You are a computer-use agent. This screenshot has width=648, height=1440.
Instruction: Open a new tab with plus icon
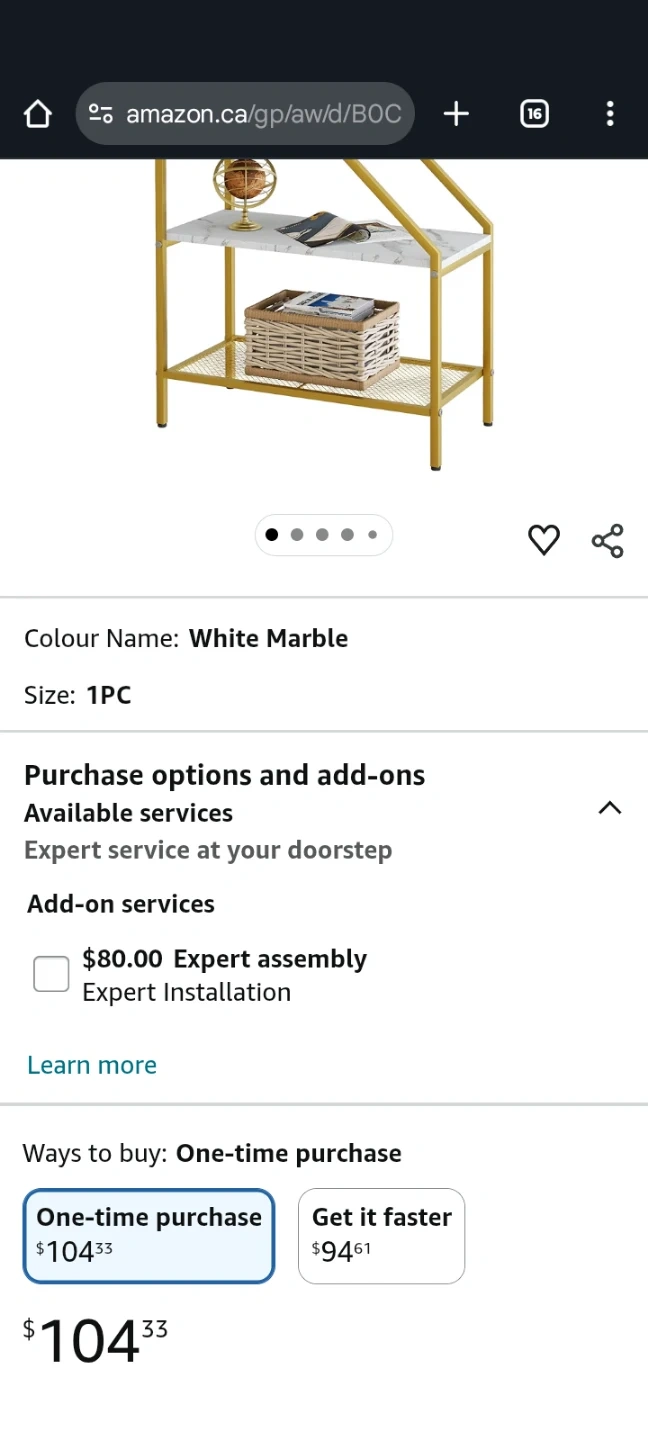pyautogui.click(x=456, y=114)
